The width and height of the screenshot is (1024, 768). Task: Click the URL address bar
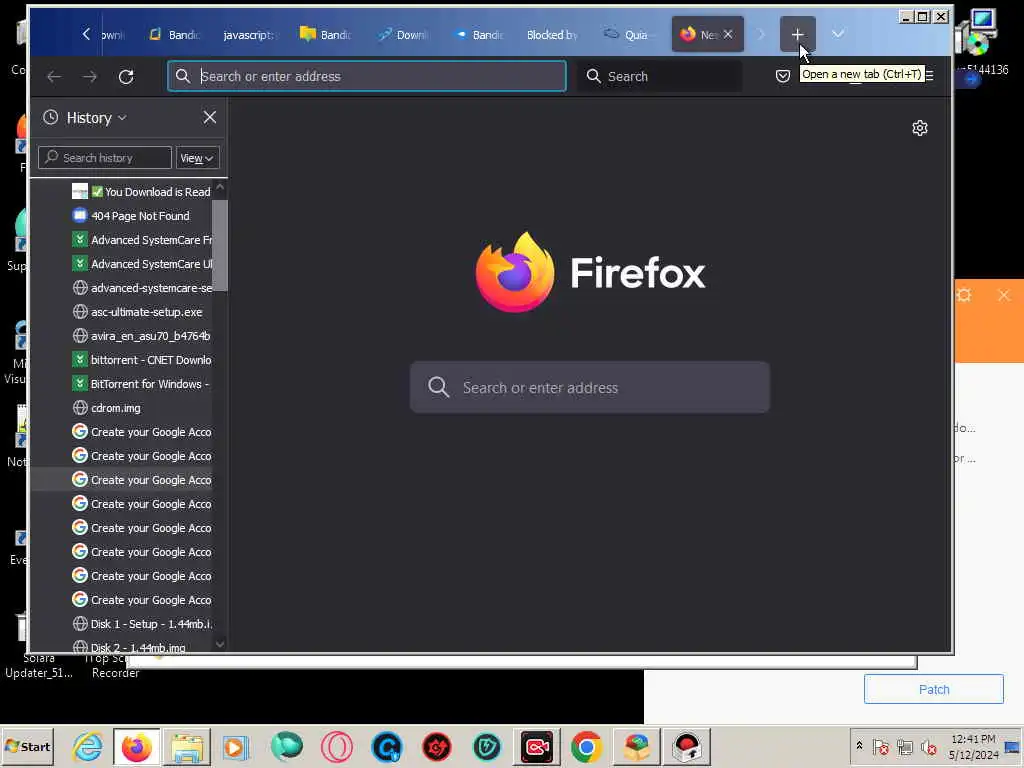pyautogui.click(x=367, y=76)
